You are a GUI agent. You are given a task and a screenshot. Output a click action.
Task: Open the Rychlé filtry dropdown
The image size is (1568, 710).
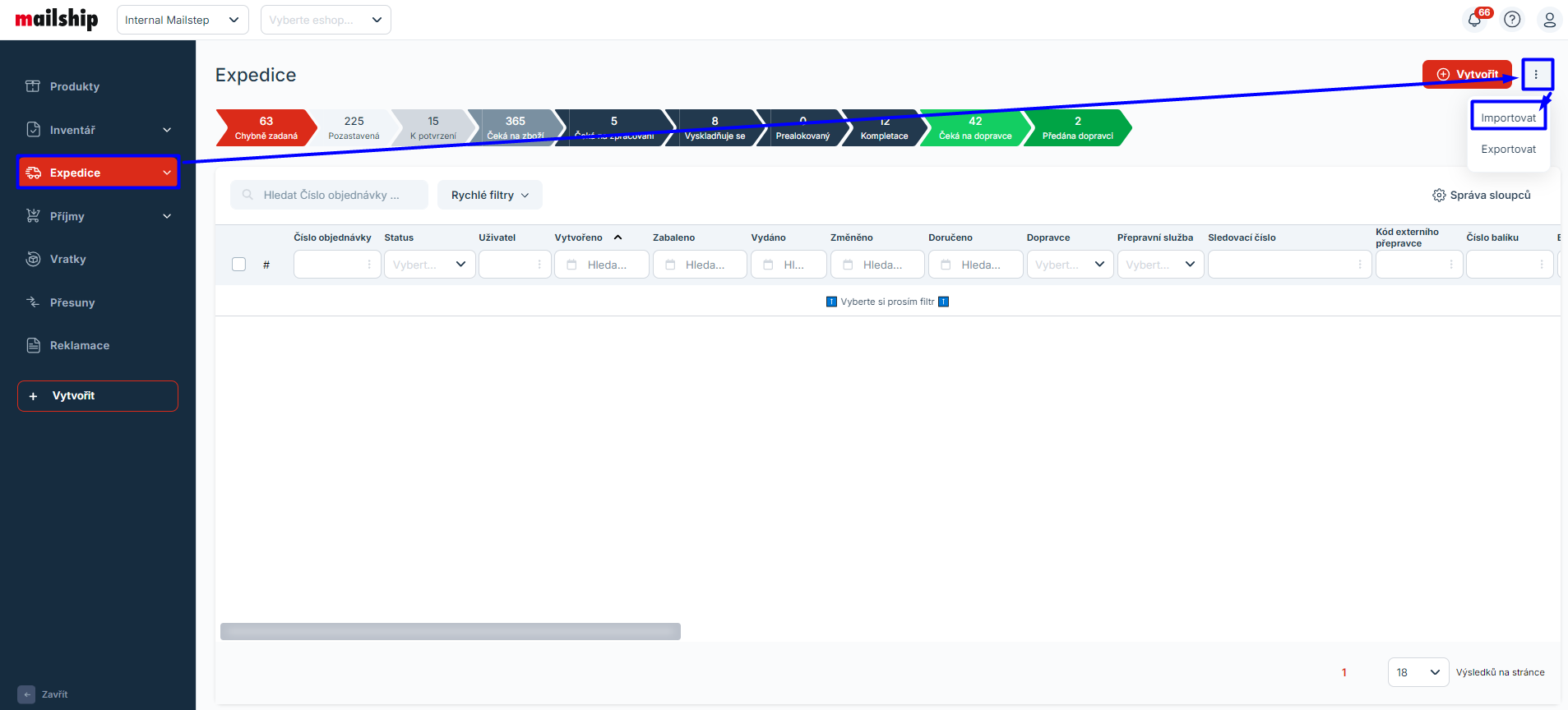click(489, 196)
